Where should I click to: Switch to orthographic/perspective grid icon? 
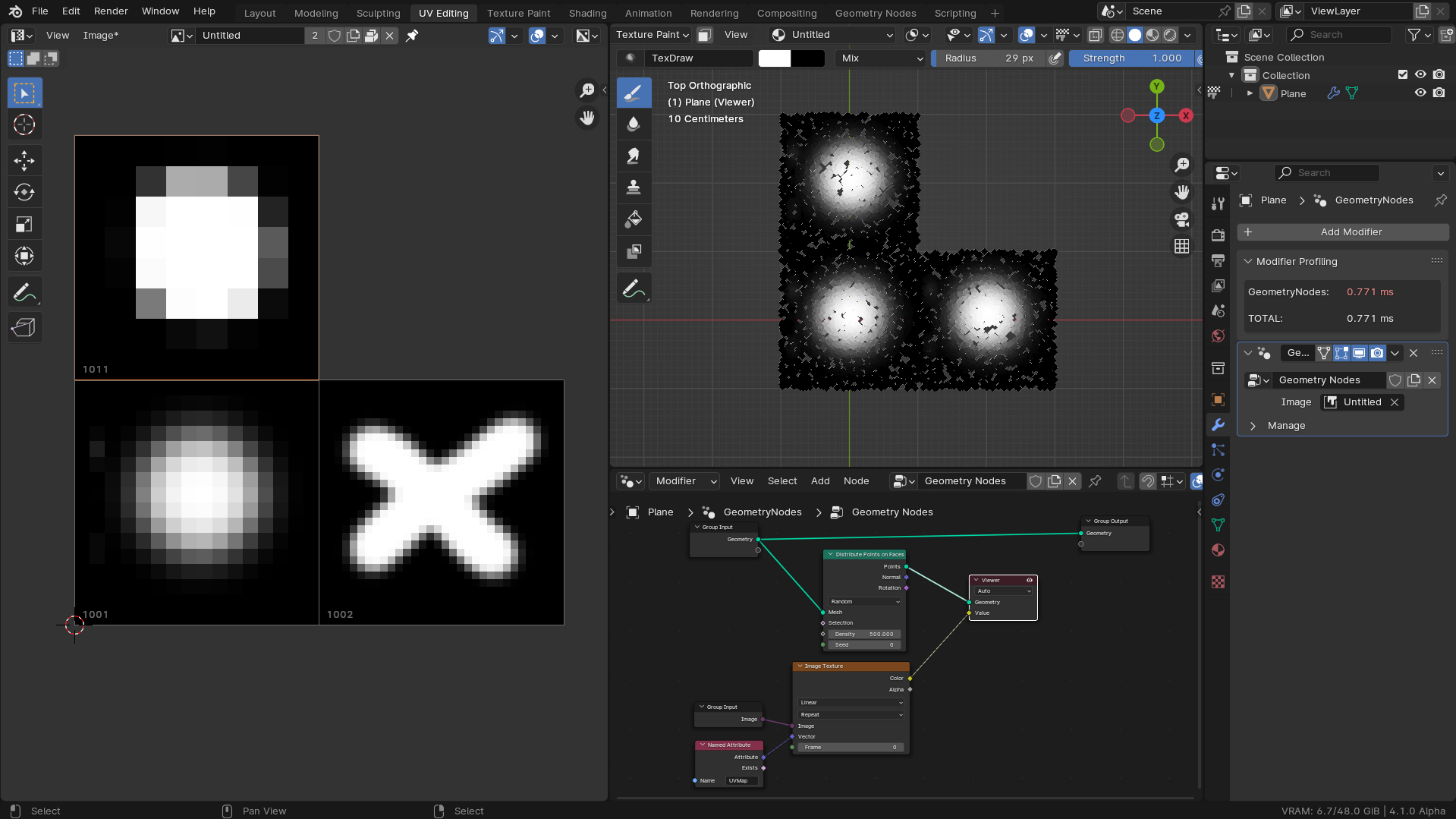point(1182,247)
